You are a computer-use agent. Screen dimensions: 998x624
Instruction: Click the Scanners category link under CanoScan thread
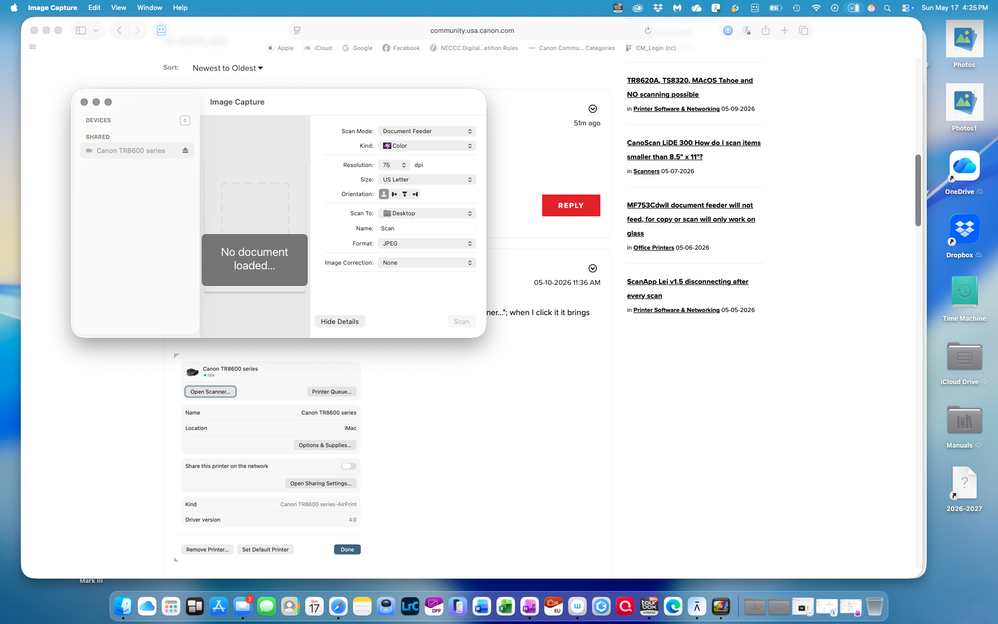[646, 171]
